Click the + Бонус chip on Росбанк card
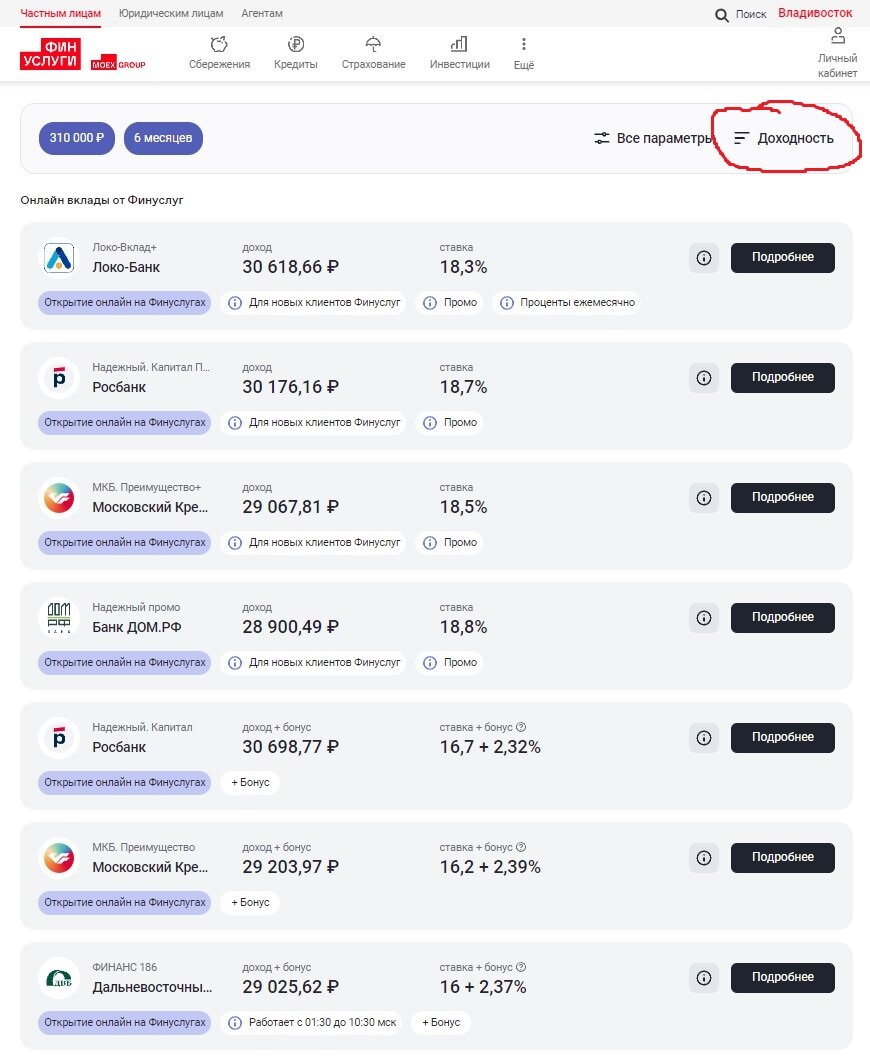The height and width of the screenshot is (1057, 870). (249, 783)
